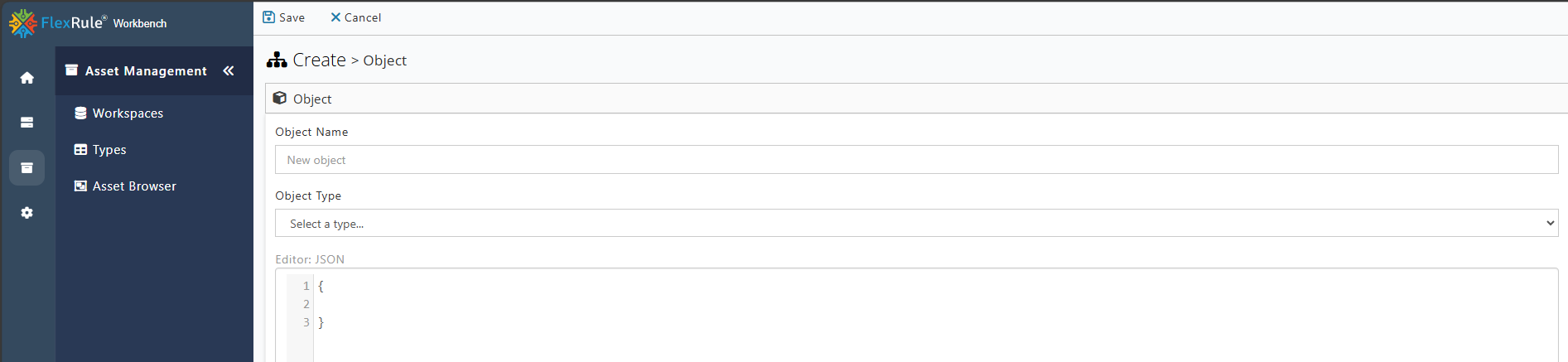Open the settings gear sidebar icon
Screen dimensions: 1568x362
click(27, 213)
